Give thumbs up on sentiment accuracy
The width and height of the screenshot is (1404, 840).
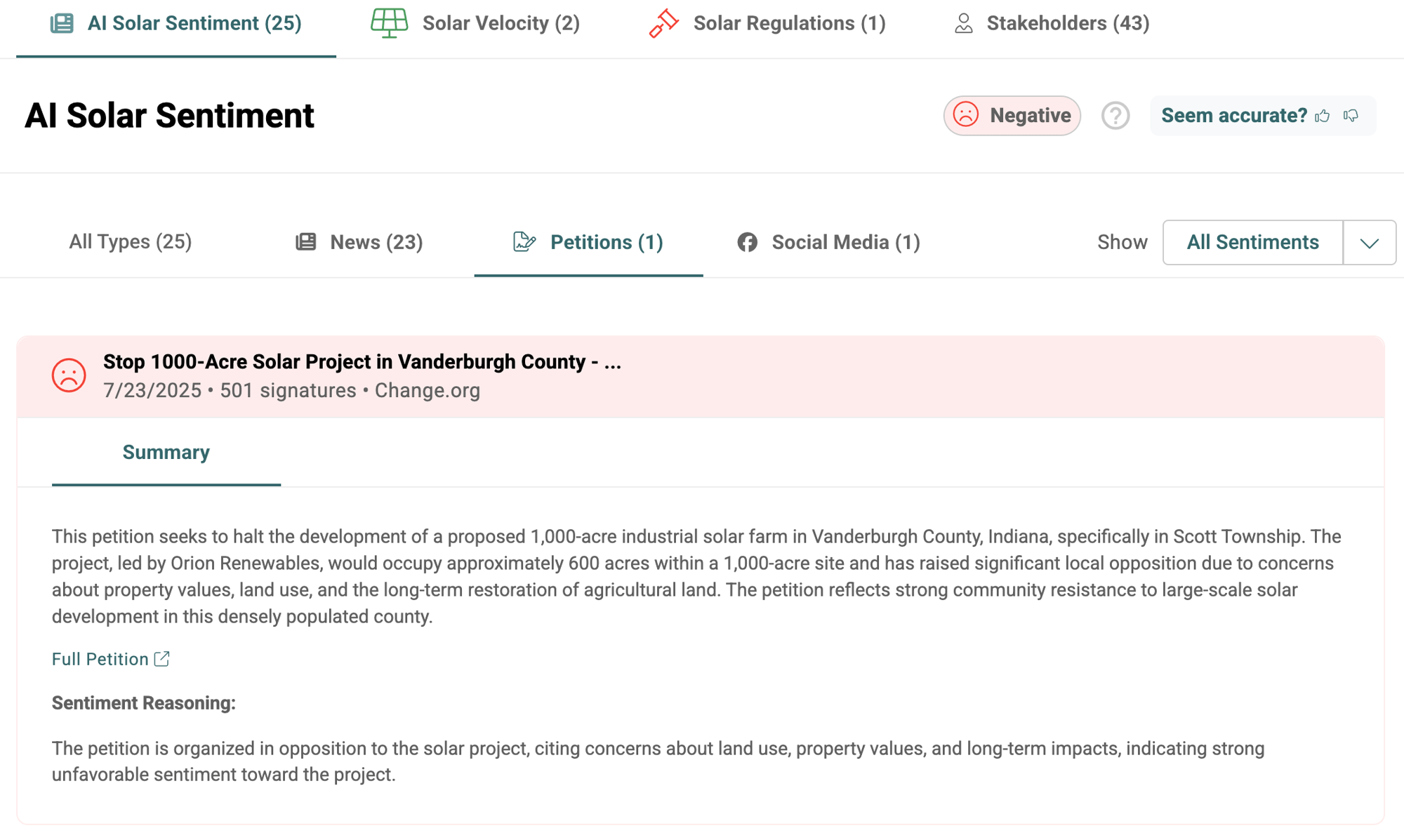coord(1323,115)
